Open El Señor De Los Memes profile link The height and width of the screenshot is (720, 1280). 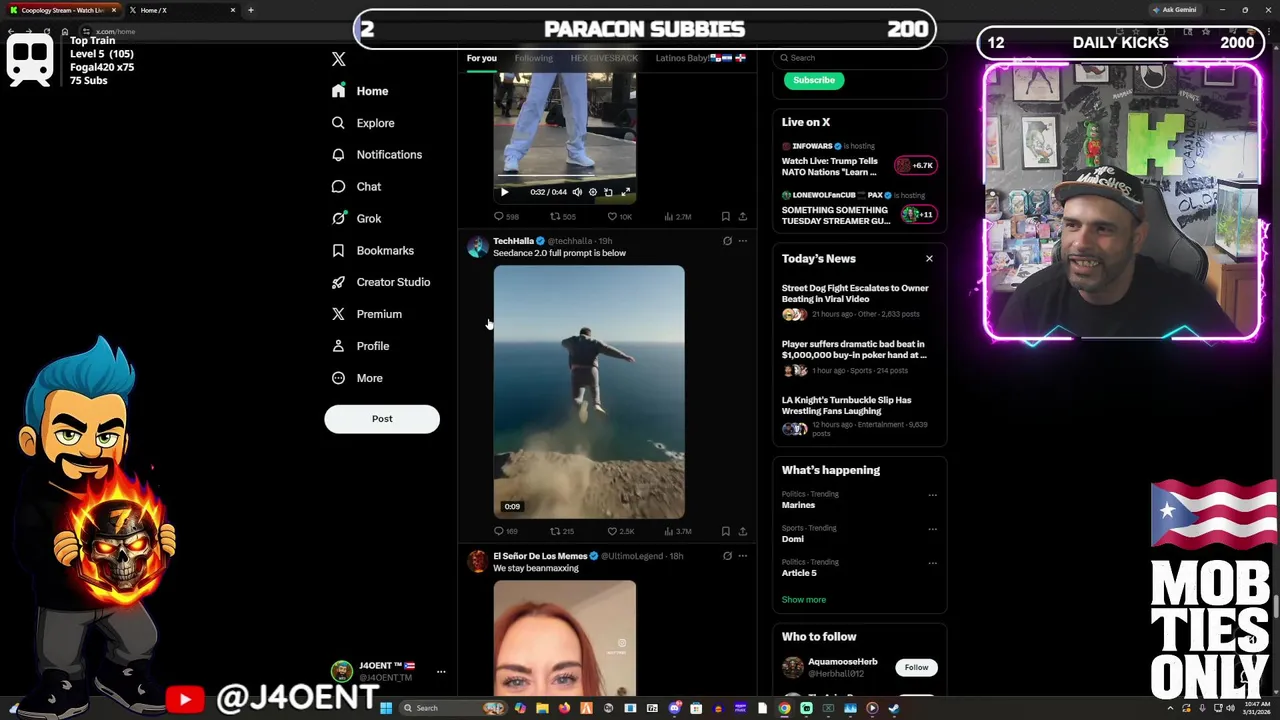point(540,556)
